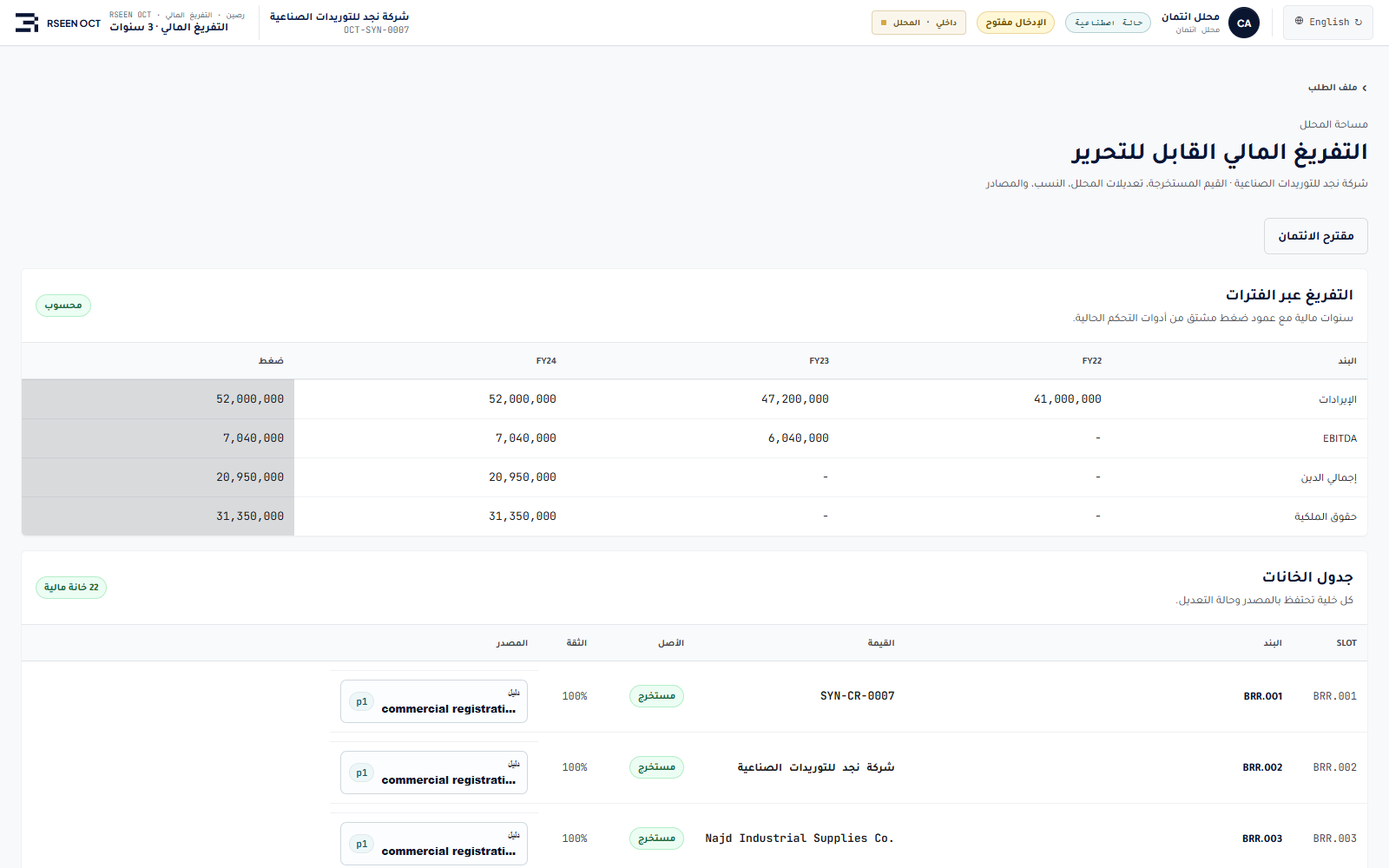
Task: Select the FY24 total debt cell 20,950,000
Action: pyautogui.click(x=522, y=477)
